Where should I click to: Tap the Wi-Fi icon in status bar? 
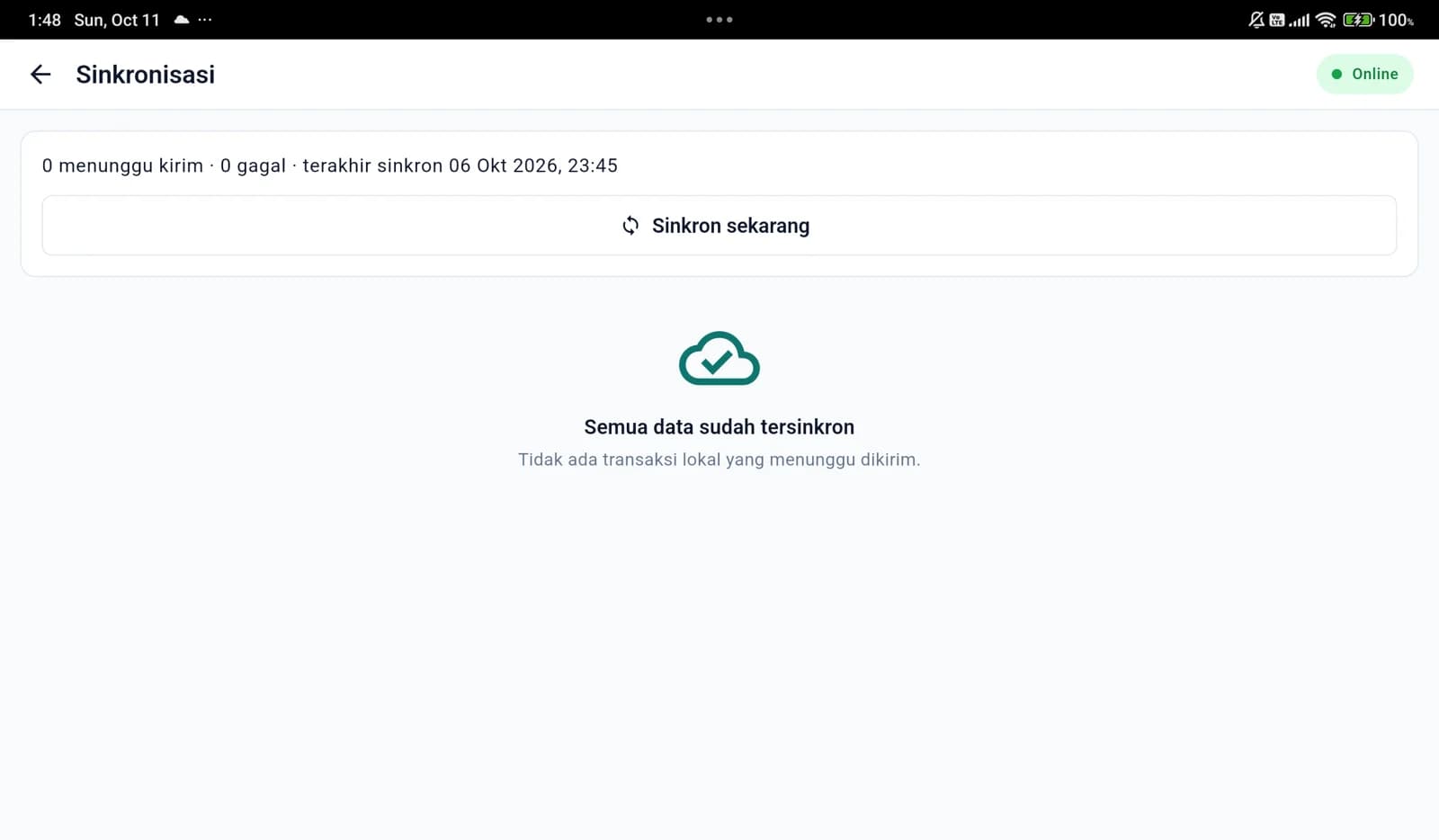pos(1326,20)
